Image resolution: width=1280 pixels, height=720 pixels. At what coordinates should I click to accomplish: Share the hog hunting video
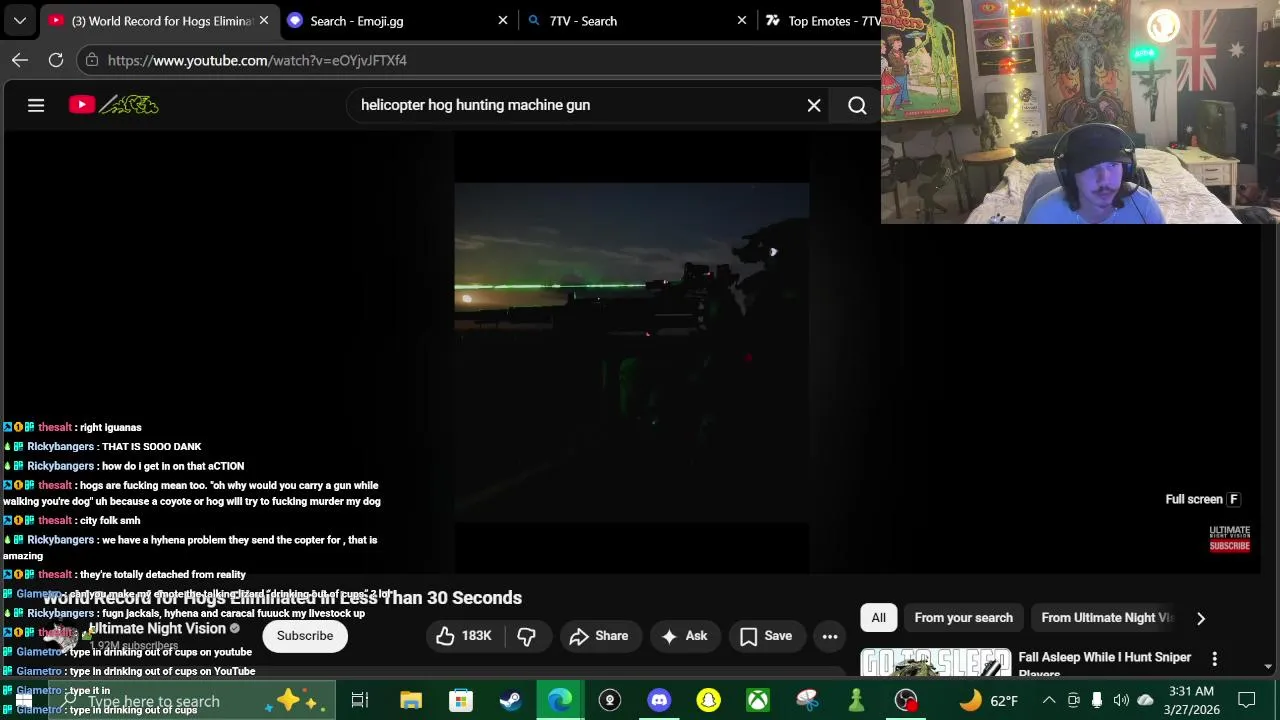[599, 636]
